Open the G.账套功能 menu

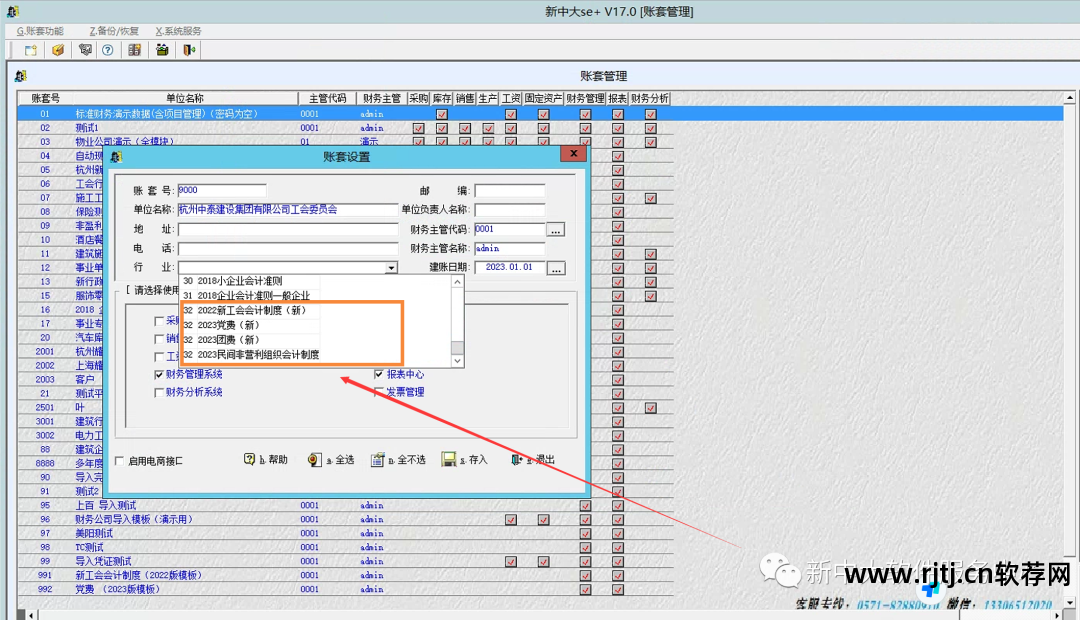[40, 31]
